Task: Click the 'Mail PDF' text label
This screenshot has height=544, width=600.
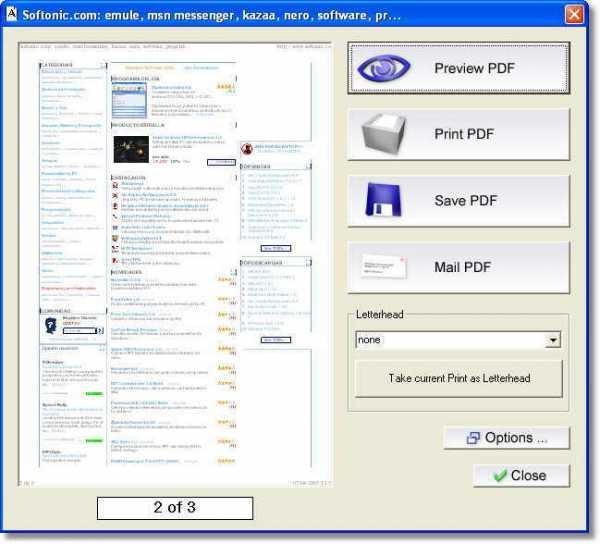Action: click(x=462, y=267)
